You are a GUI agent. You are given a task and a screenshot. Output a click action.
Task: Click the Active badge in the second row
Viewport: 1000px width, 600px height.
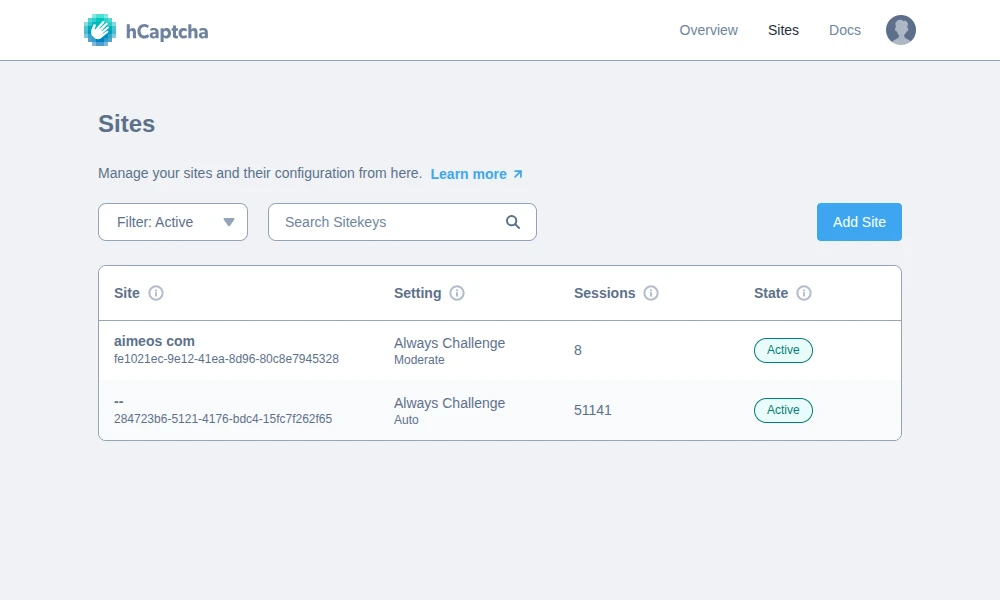783,410
